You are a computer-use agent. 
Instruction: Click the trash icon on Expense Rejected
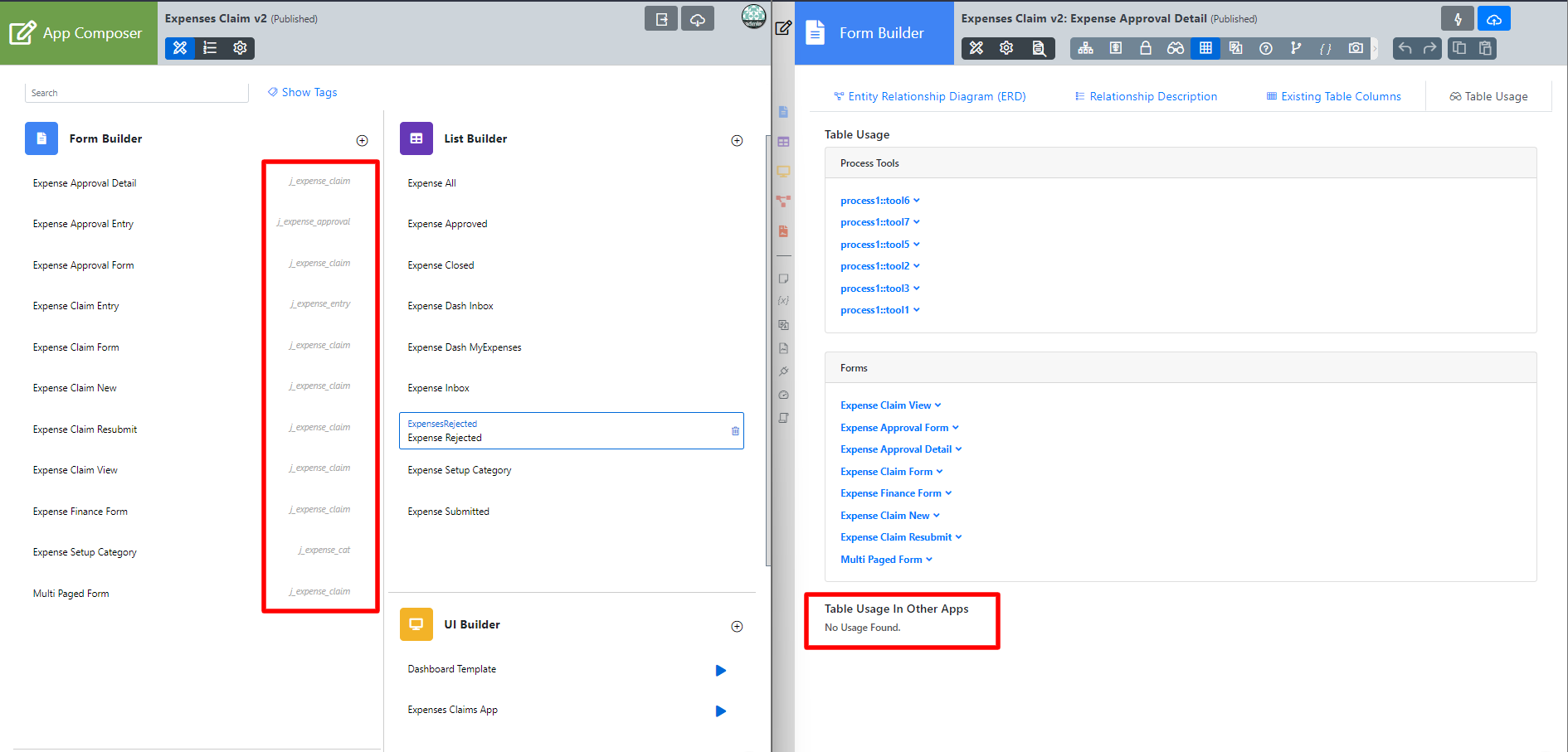[x=735, y=431]
